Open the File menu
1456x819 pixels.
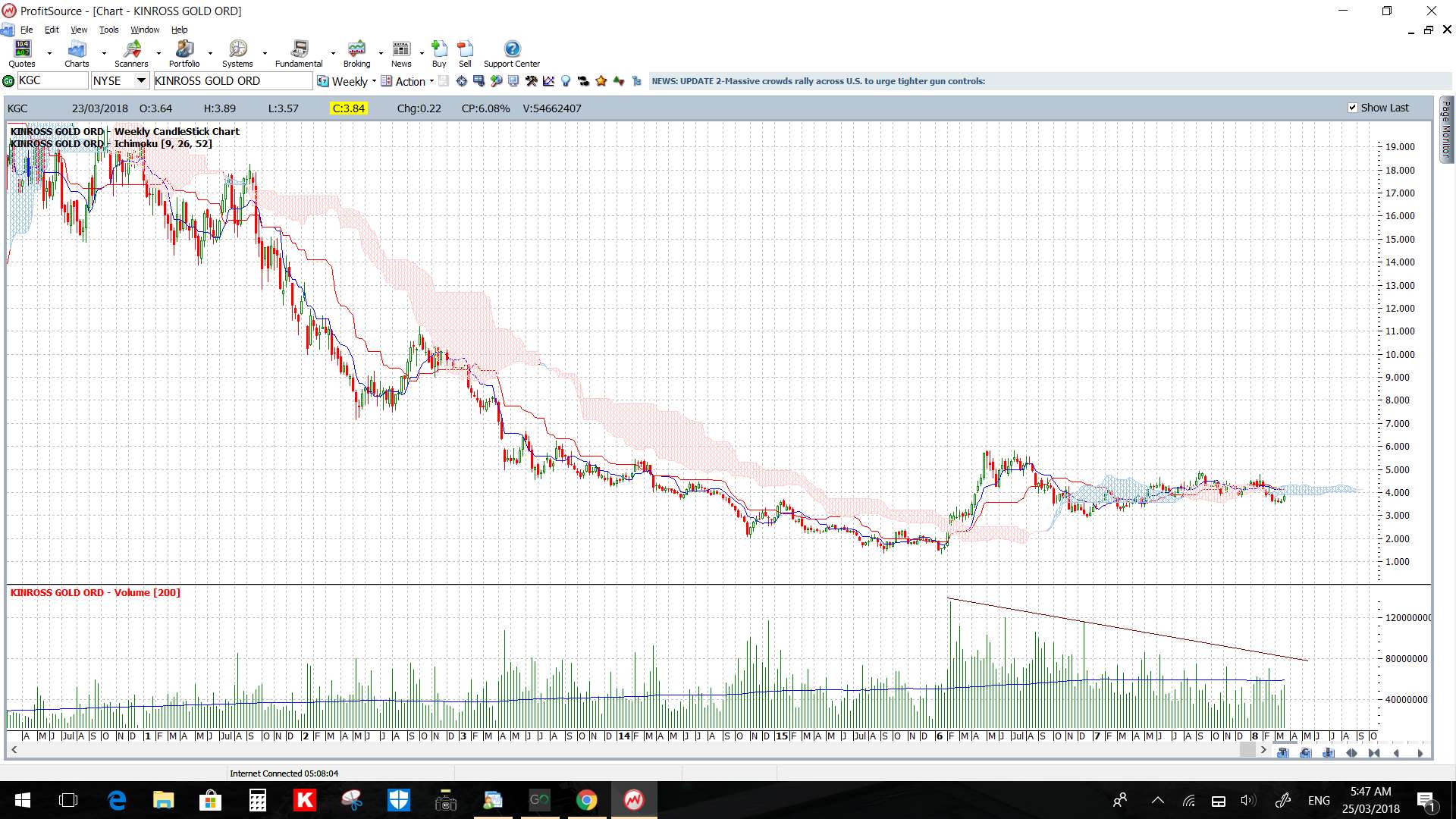click(27, 30)
